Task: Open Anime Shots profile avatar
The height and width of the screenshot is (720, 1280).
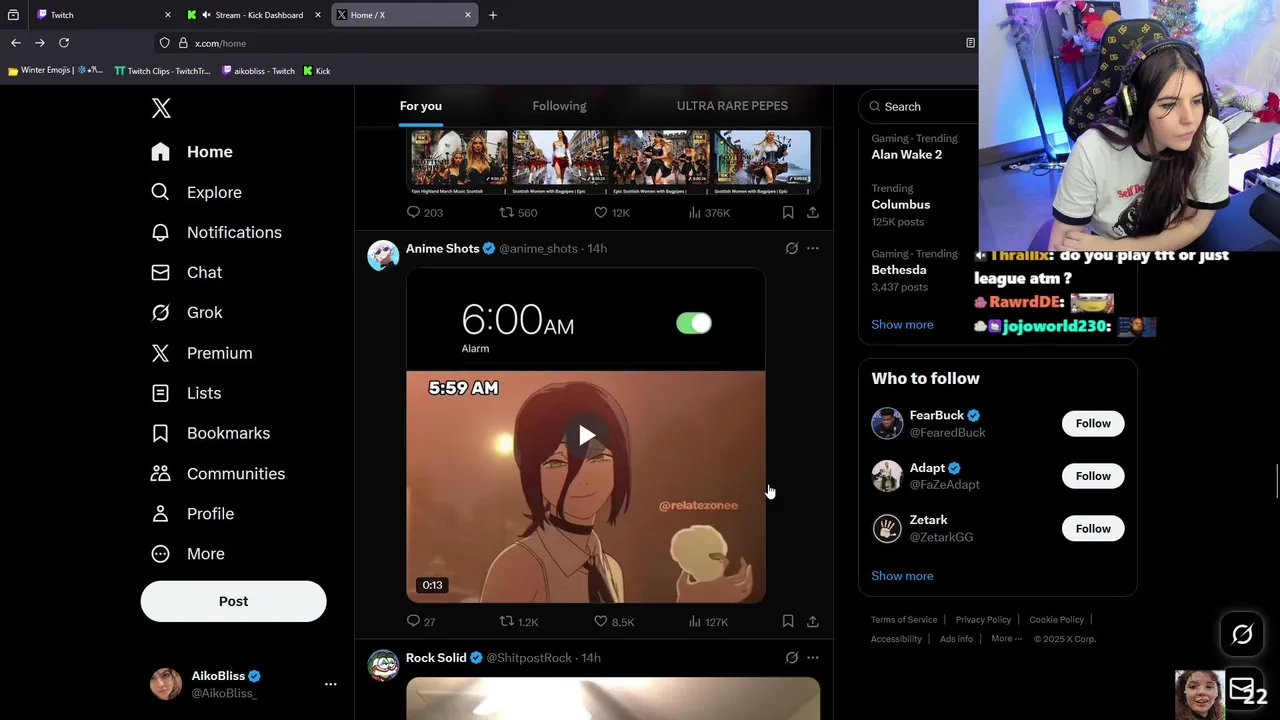Action: (383, 256)
